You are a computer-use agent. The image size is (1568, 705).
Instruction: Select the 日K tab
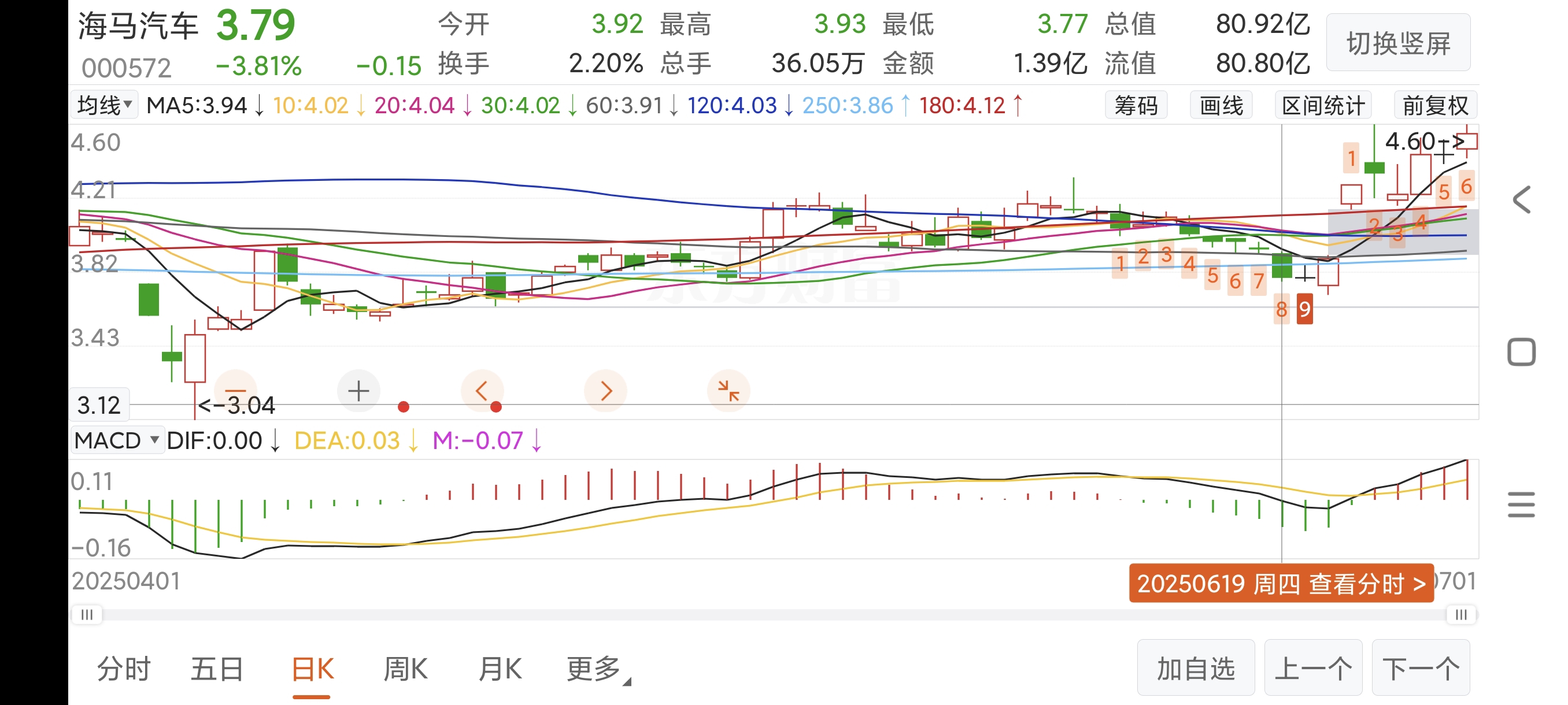coord(312,669)
